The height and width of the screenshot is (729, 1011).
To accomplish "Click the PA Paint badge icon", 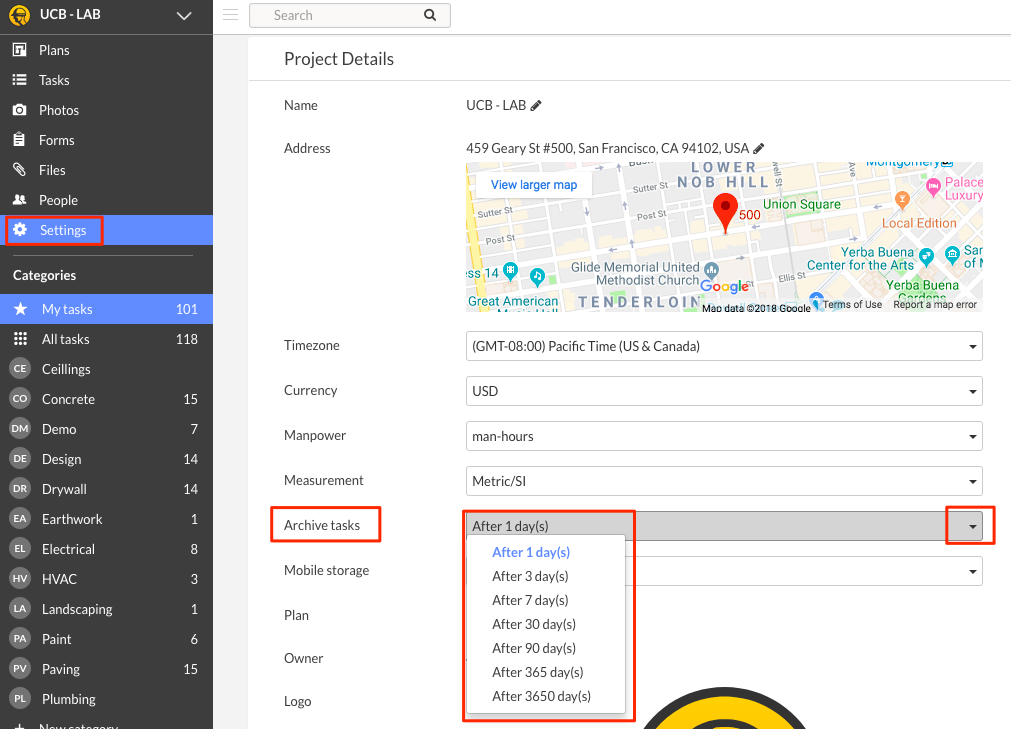I will (20, 639).
